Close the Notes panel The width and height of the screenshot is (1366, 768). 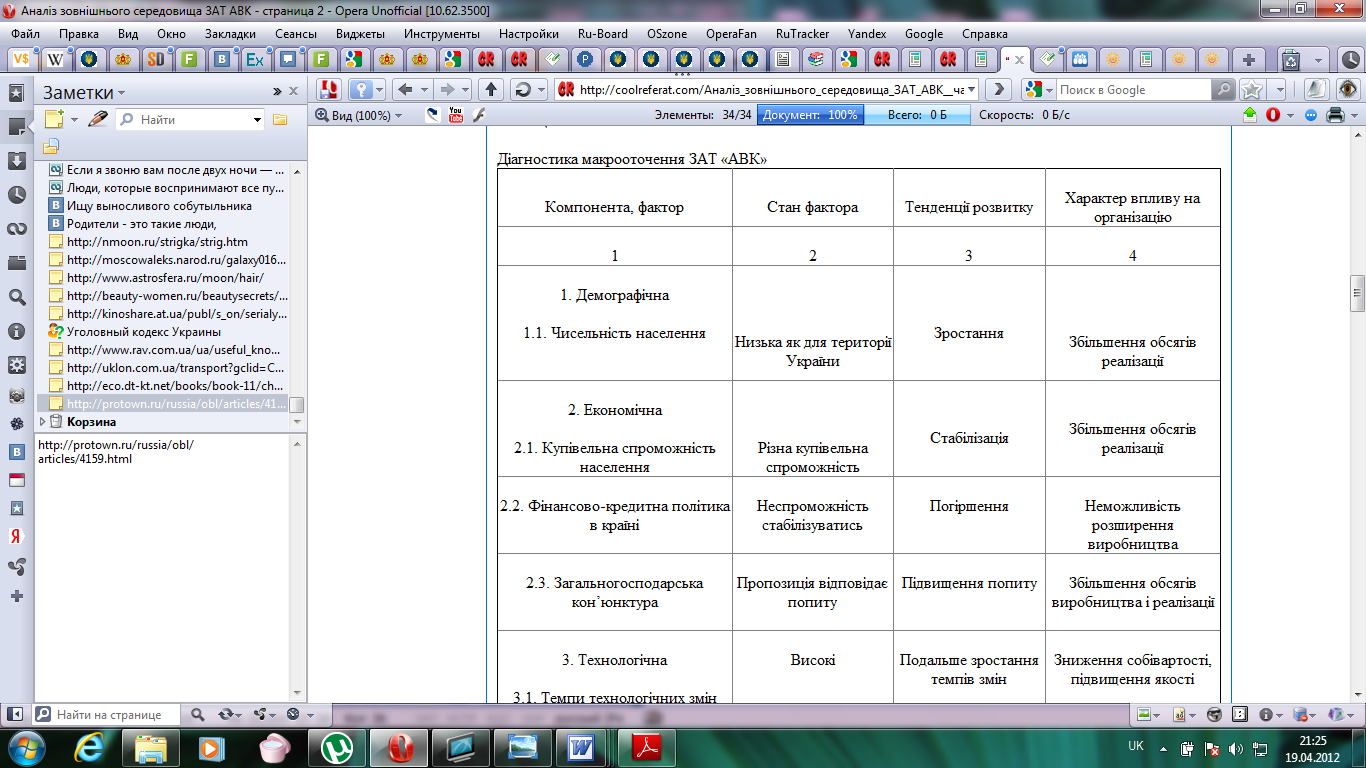tap(293, 91)
